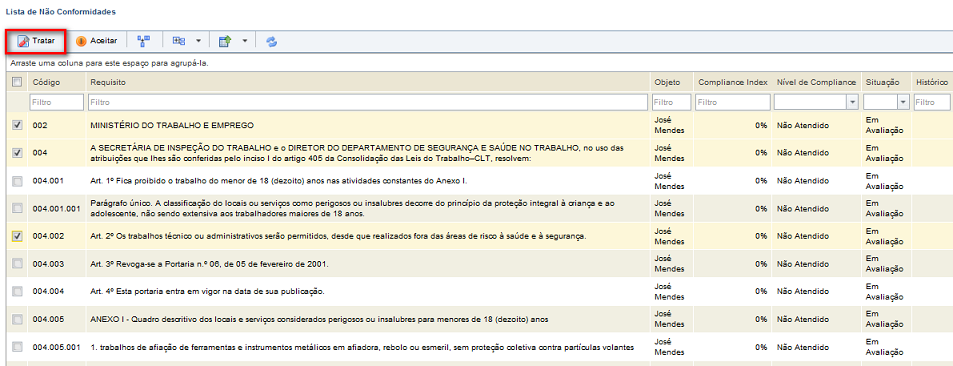Focus the Compliance Index filter field

click(732, 102)
